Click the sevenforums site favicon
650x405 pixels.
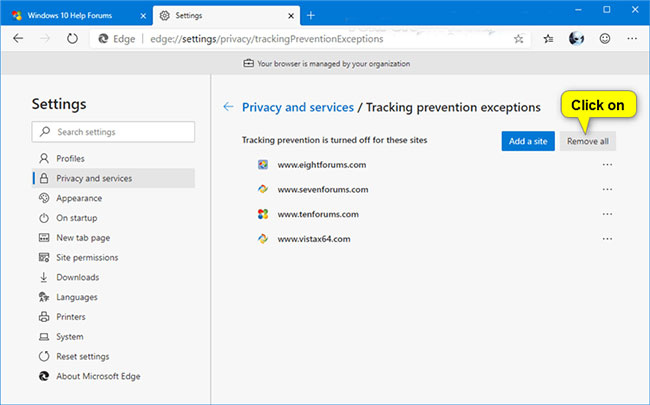(263, 189)
